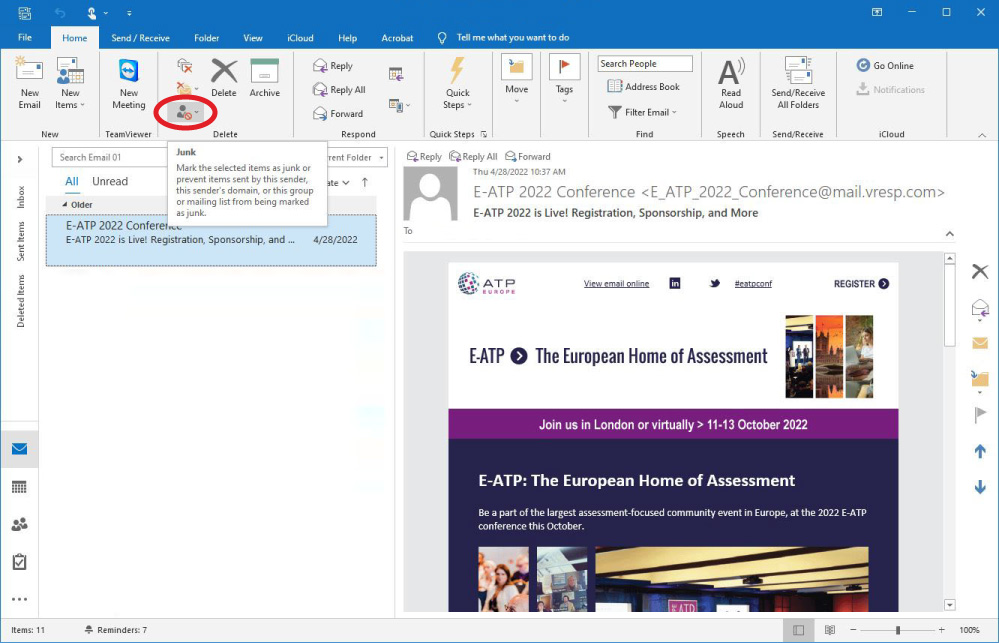Switch to Calendar view

pyautogui.click(x=19, y=488)
